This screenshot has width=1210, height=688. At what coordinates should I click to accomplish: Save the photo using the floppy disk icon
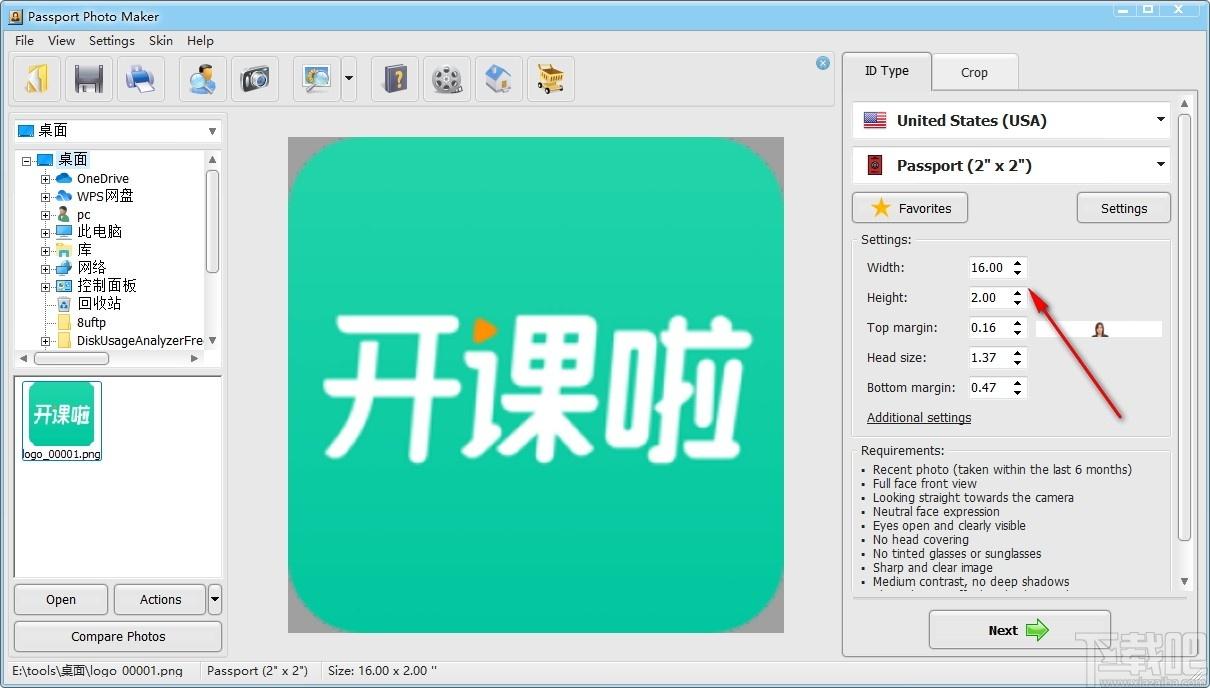89,79
